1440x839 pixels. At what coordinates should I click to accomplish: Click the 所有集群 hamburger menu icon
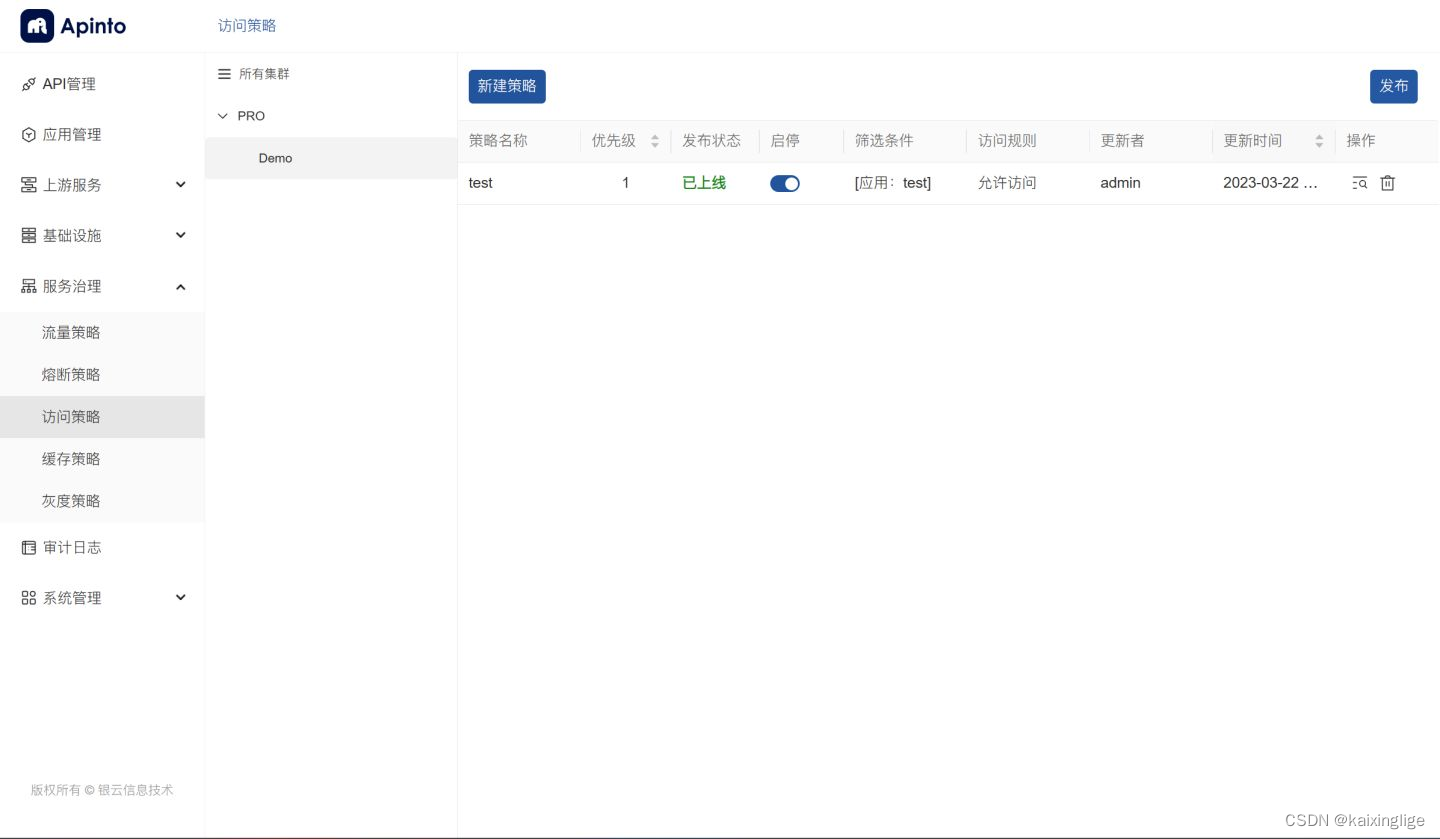(x=224, y=74)
